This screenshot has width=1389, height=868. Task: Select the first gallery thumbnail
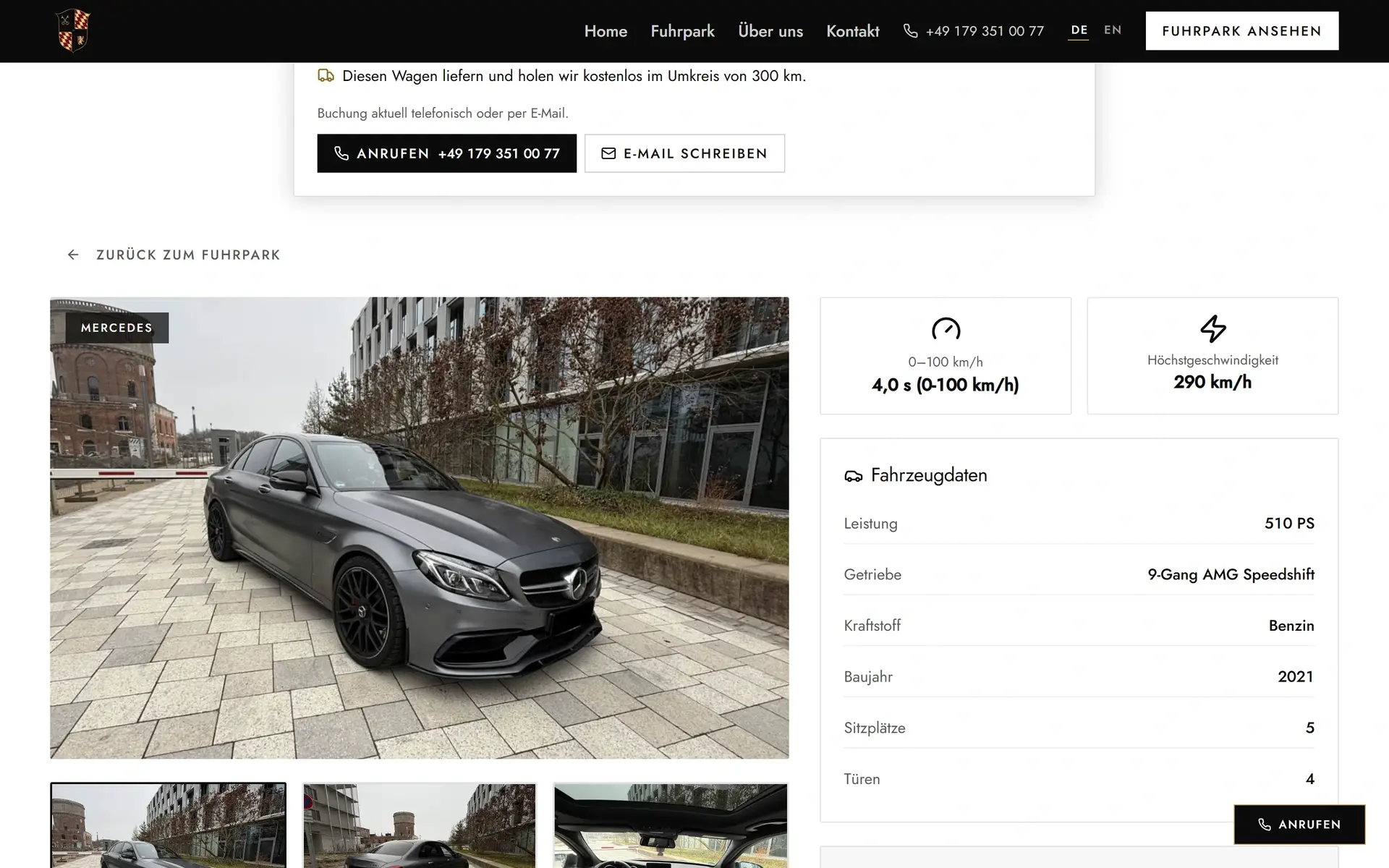[168, 825]
